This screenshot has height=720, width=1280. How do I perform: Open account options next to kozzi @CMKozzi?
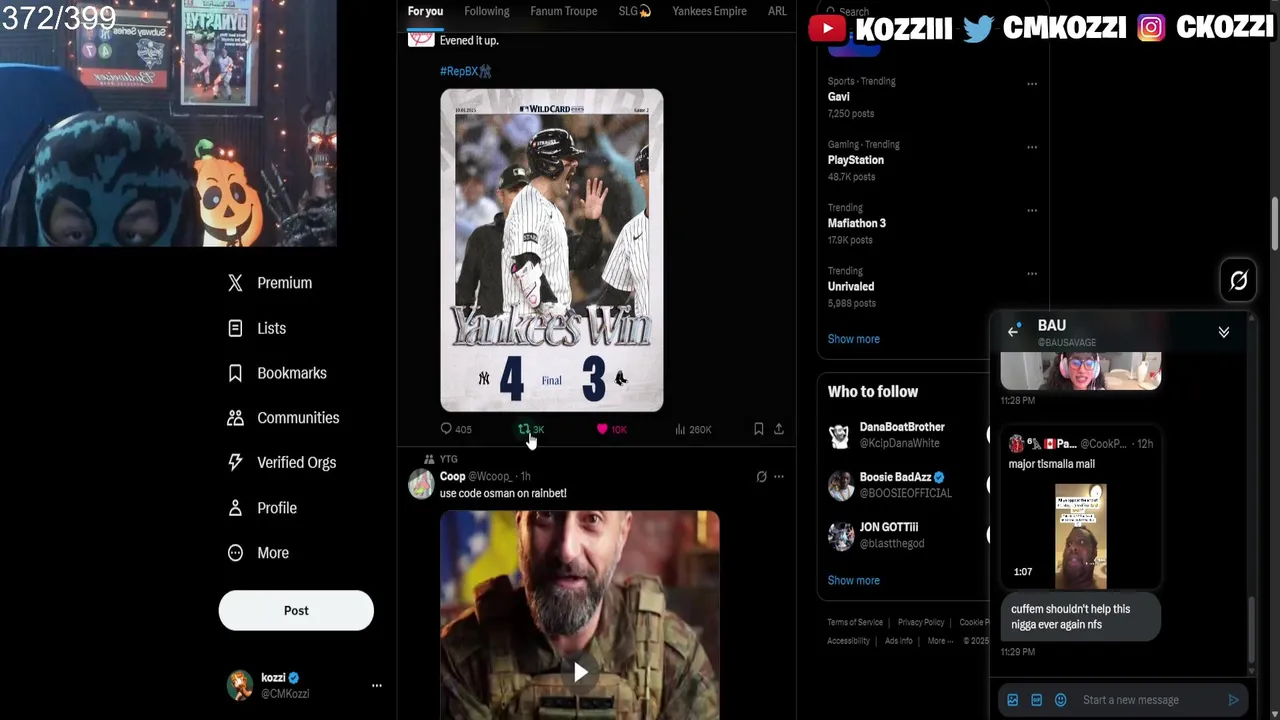tap(377, 685)
